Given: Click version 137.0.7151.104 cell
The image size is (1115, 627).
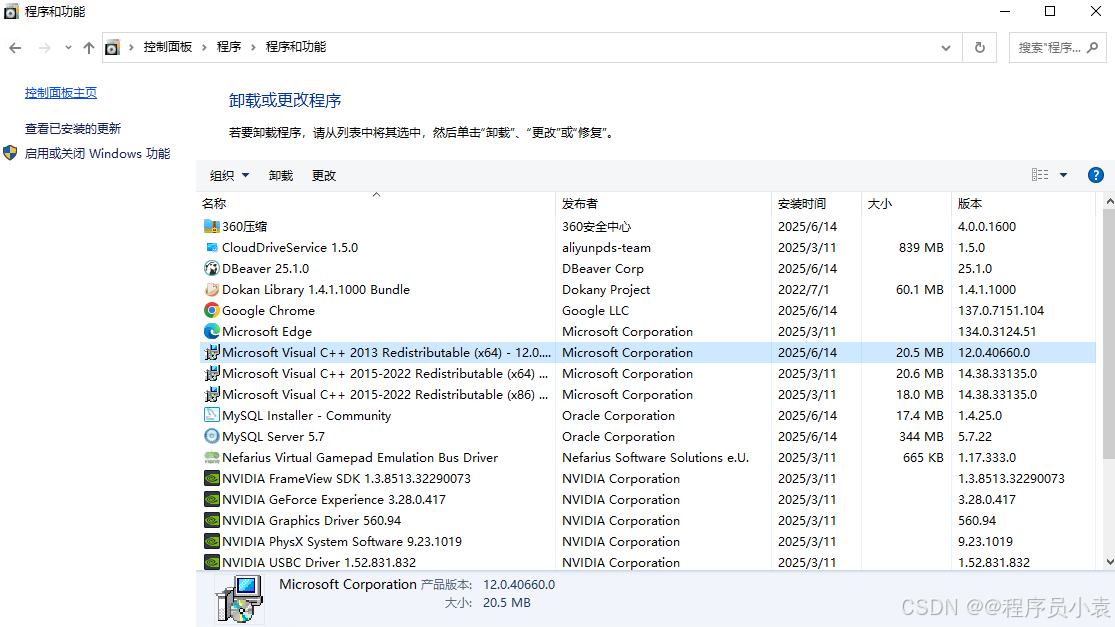Looking at the screenshot, I should [1001, 311].
